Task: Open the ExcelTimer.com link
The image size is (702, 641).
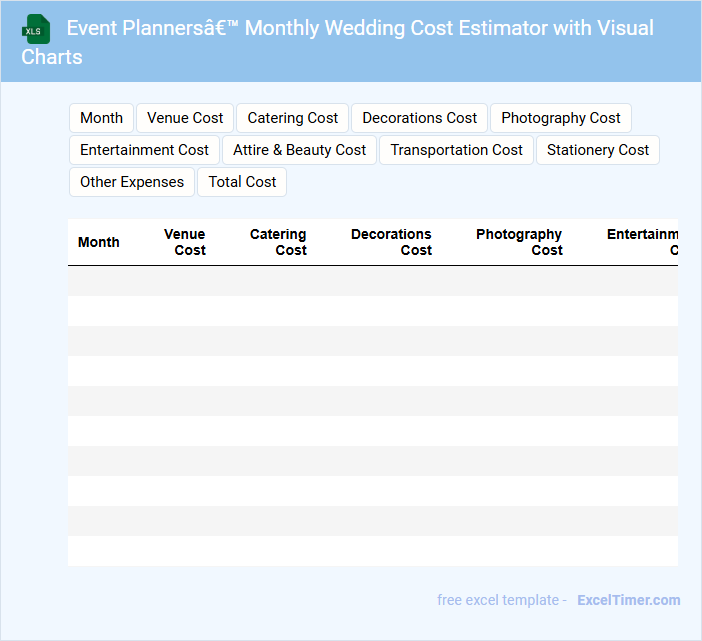Action: [628, 600]
